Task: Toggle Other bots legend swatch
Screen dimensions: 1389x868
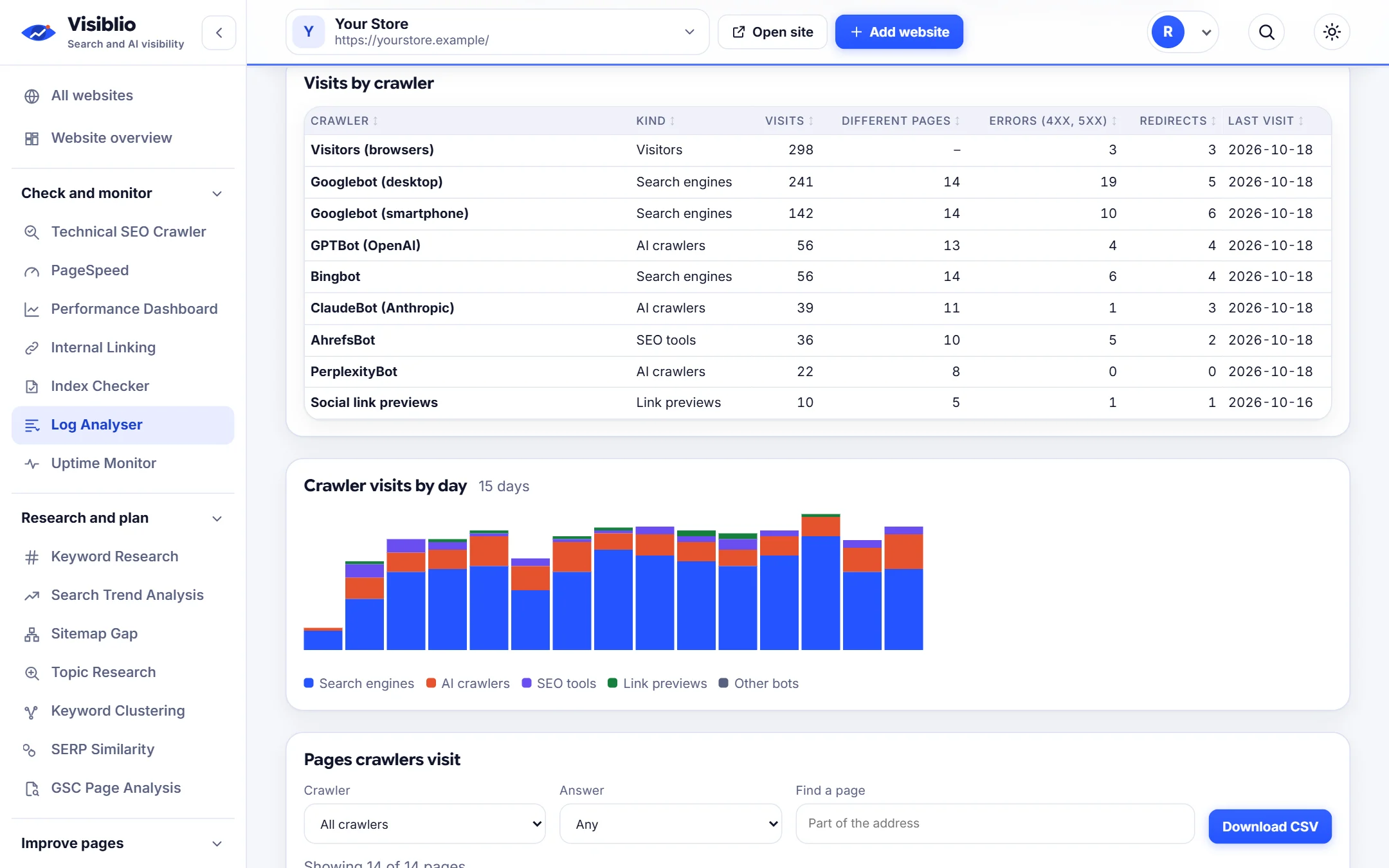Action: tap(723, 683)
